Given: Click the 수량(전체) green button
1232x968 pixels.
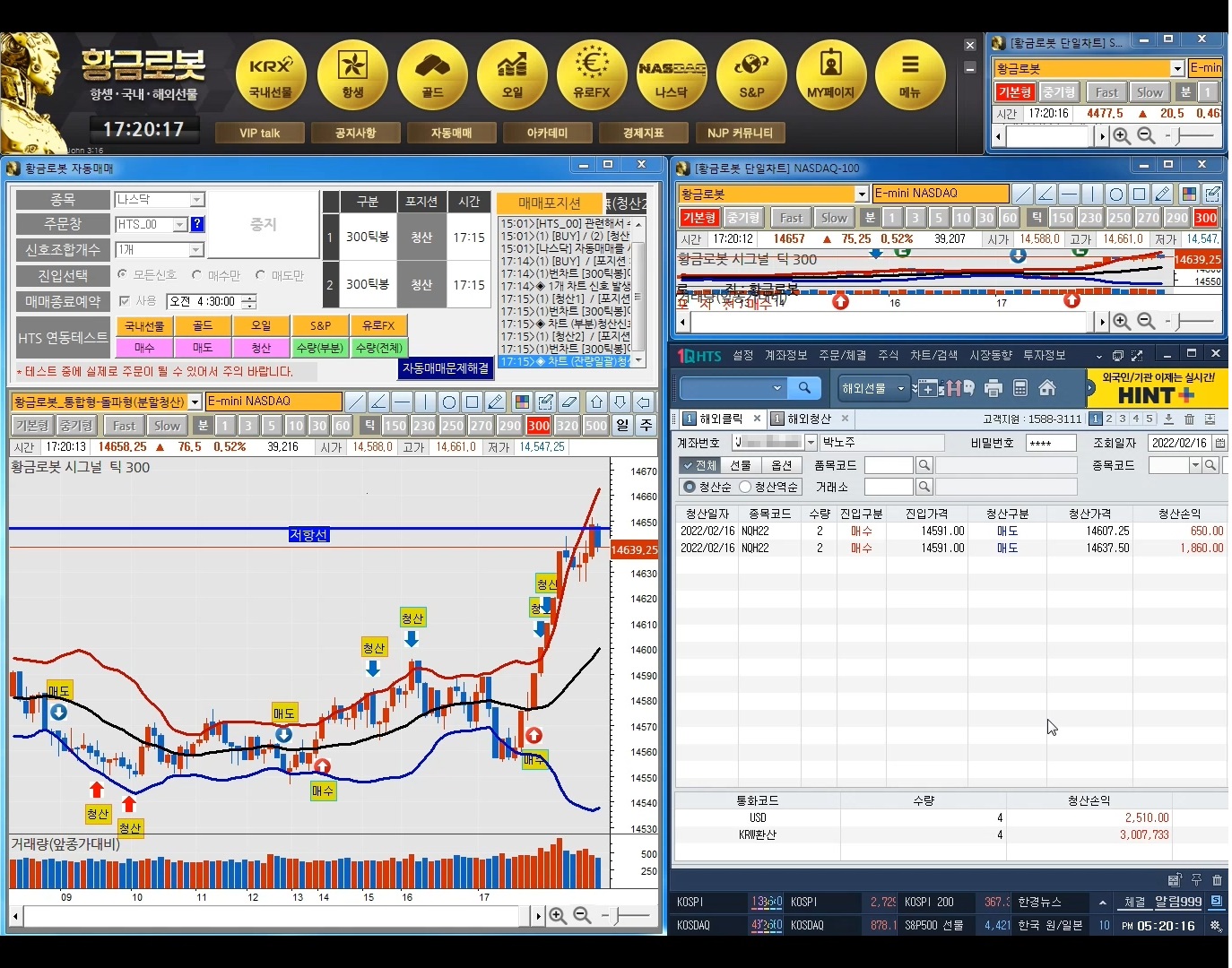Looking at the screenshot, I should tap(379, 348).
